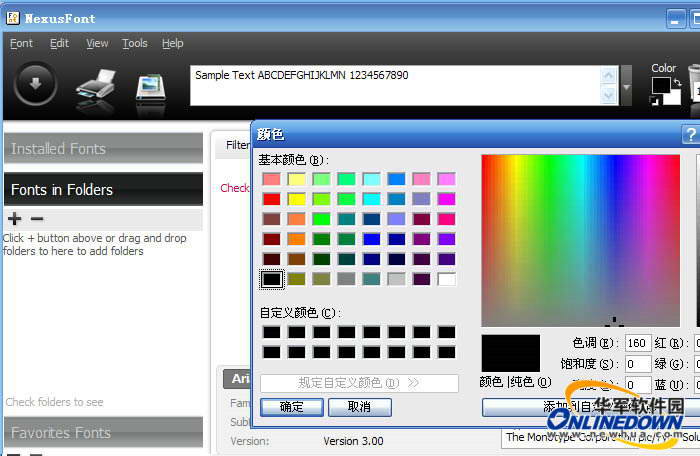Click the sample text scroll up arrow

608,75
